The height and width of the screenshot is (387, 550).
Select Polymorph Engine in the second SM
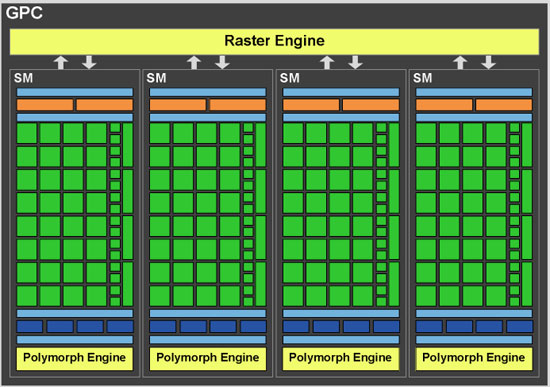208,359
